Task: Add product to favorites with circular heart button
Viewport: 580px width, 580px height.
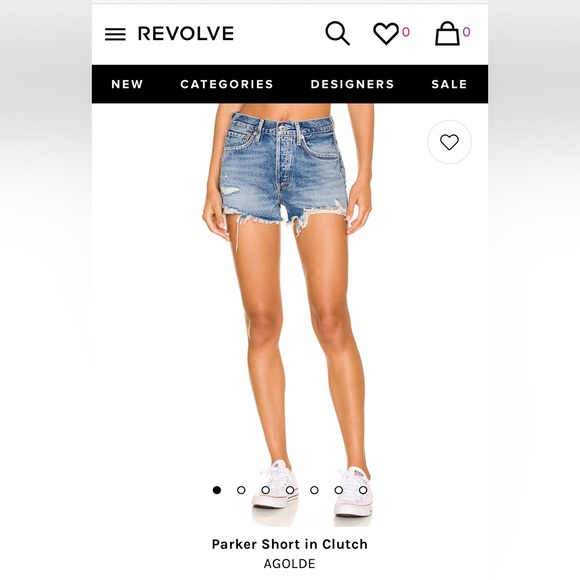Action: coord(449,142)
